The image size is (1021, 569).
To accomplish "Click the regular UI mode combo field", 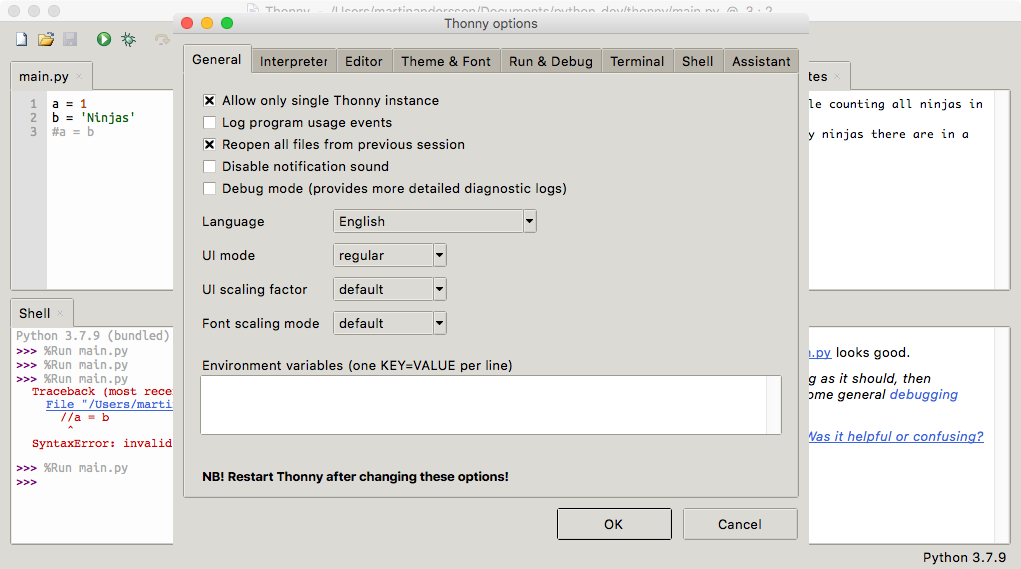I will [x=383, y=255].
